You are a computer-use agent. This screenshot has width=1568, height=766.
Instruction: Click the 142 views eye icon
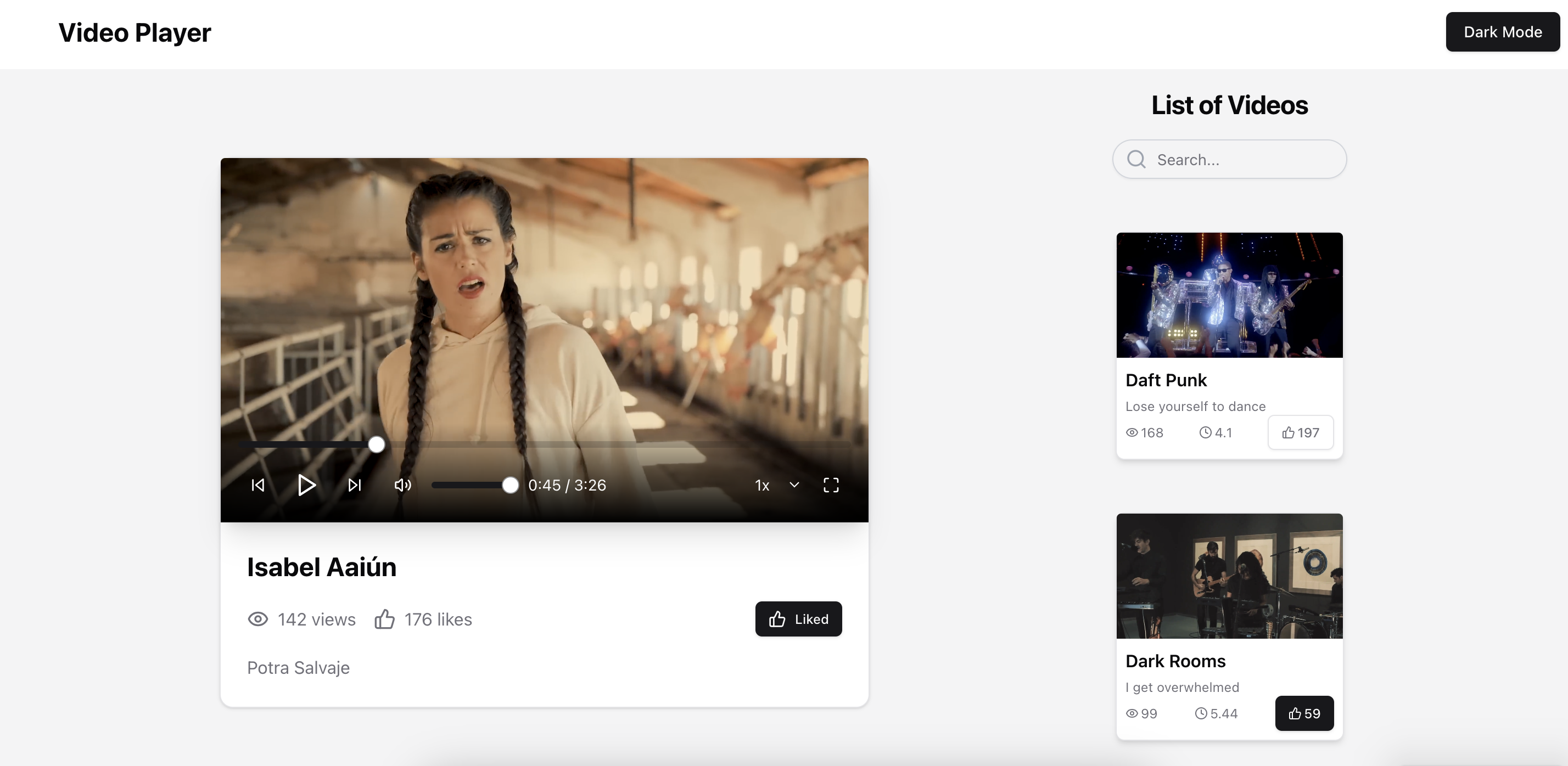[x=257, y=619]
